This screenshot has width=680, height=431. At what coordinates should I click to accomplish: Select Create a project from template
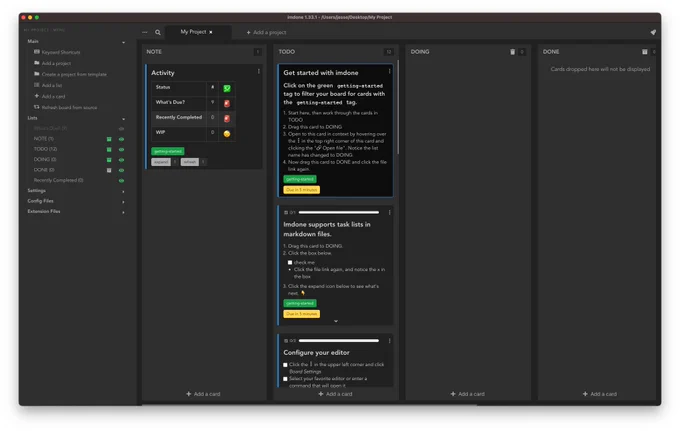pyautogui.click(x=70, y=74)
